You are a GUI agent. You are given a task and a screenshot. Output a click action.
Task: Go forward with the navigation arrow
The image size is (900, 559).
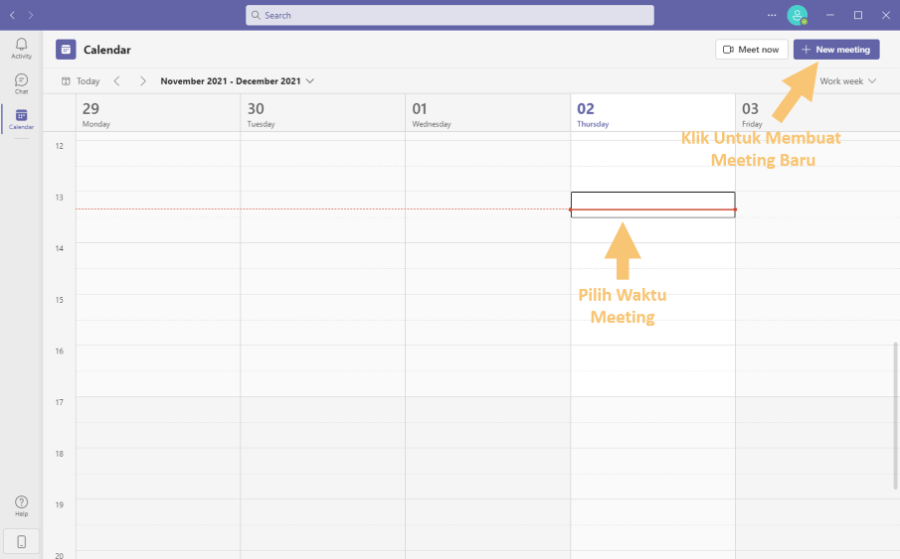coord(31,15)
